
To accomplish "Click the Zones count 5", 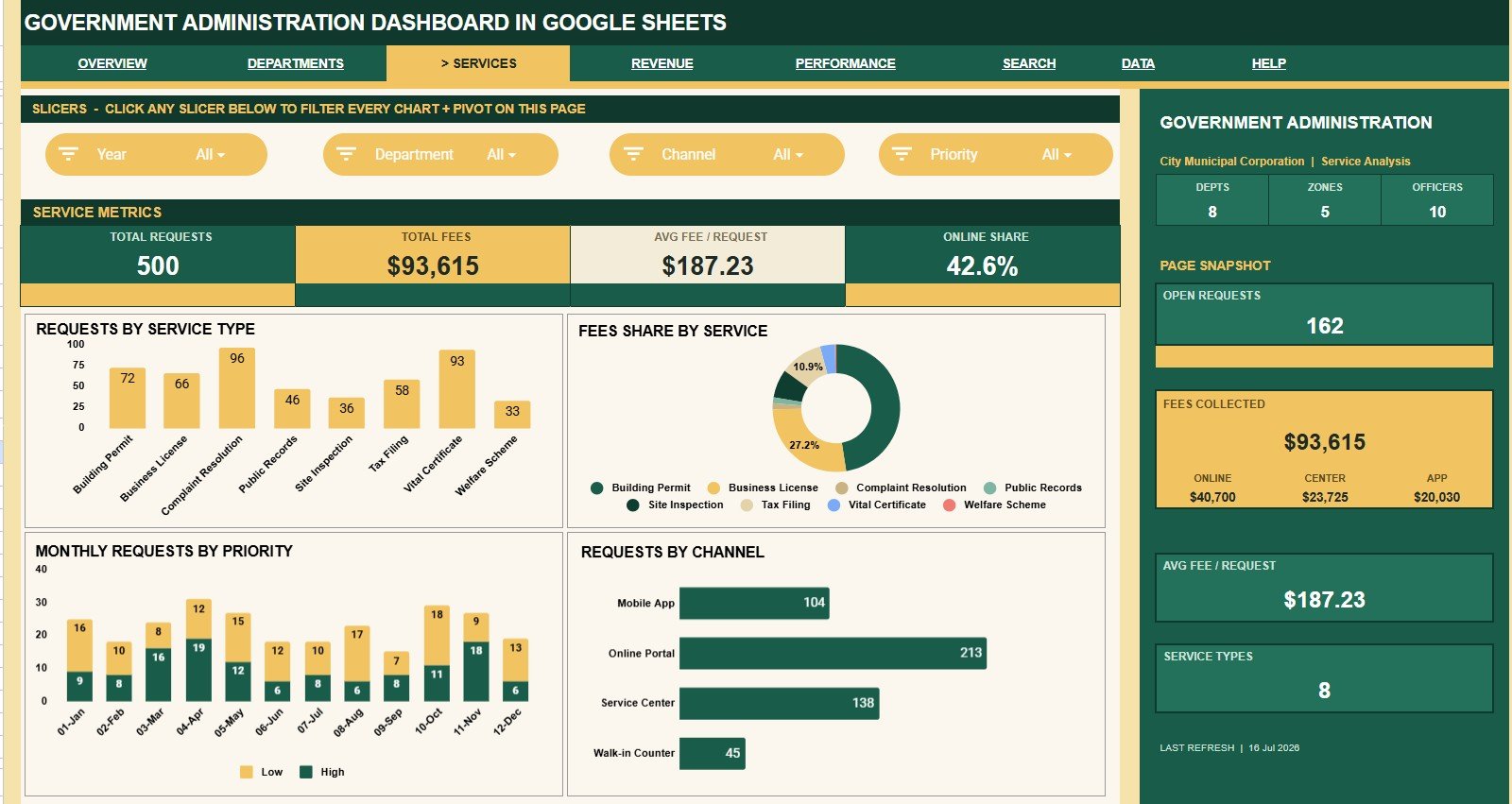I will 1325,212.
